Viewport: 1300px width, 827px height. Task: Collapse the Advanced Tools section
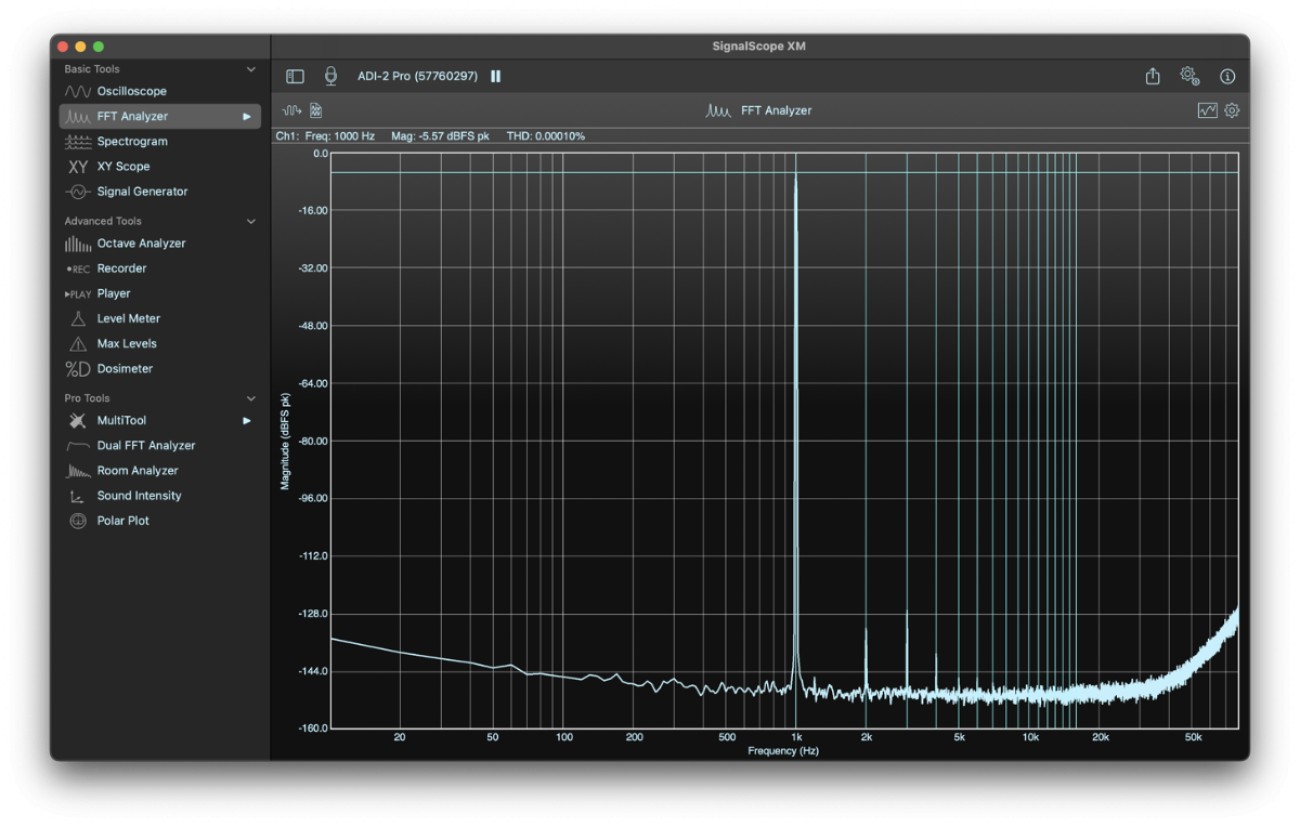(x=251, y=222)
